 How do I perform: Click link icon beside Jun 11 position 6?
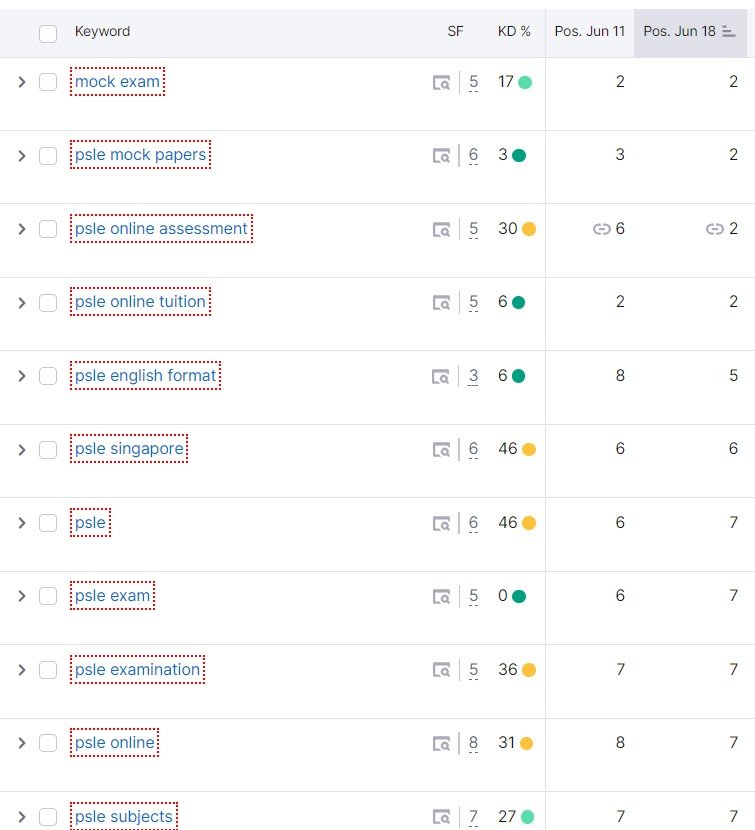pos(601,229)
